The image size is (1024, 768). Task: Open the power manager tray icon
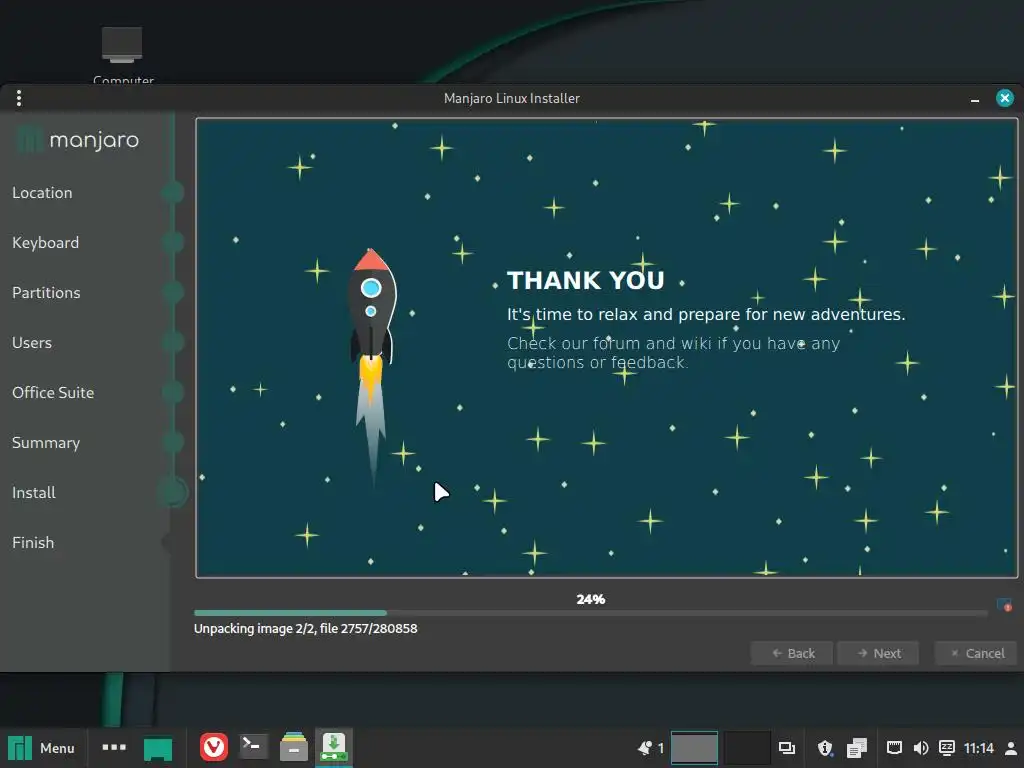click(x=947, y=748)
